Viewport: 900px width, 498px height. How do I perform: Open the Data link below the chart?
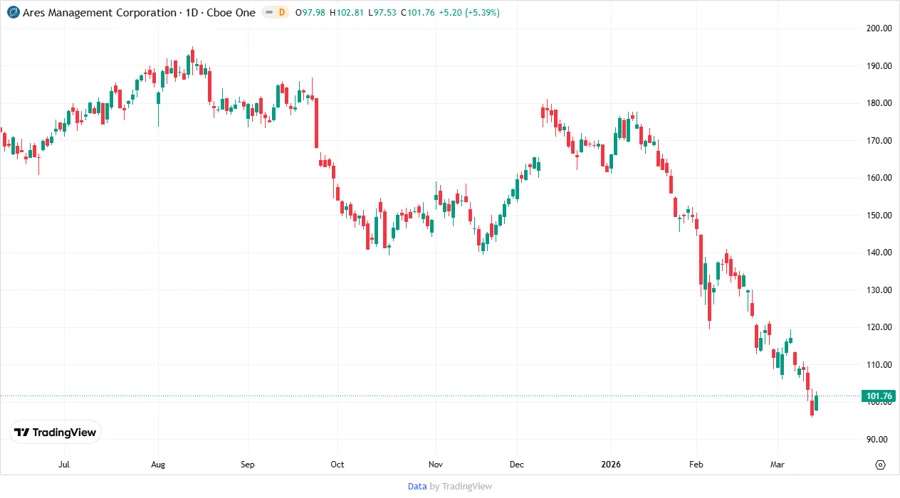[417, 486]
